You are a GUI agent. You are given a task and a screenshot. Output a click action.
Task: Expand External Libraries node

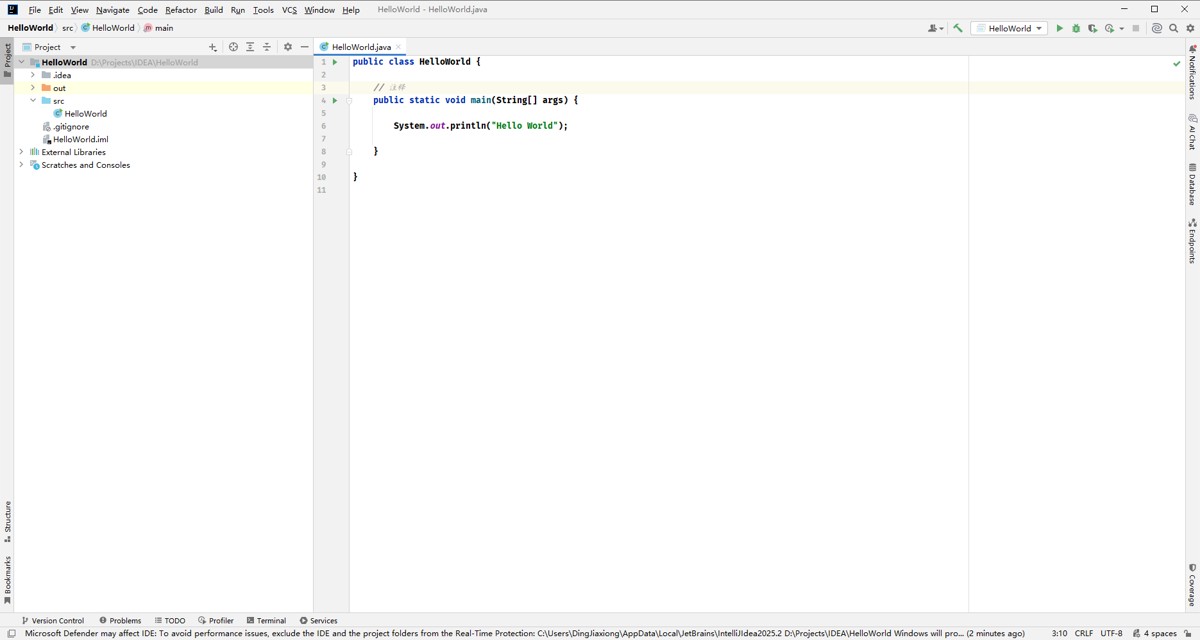(21, 152)
